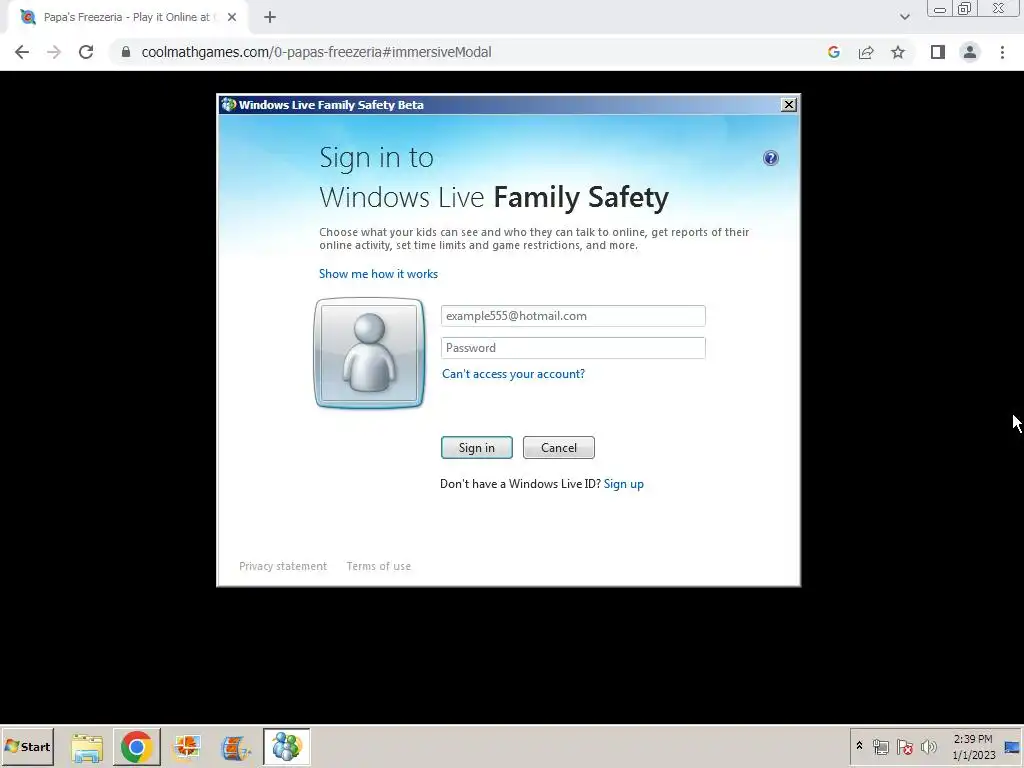Switch to Chrome in the taskbar
The image size is (1024, 768).
click(136, 746)
